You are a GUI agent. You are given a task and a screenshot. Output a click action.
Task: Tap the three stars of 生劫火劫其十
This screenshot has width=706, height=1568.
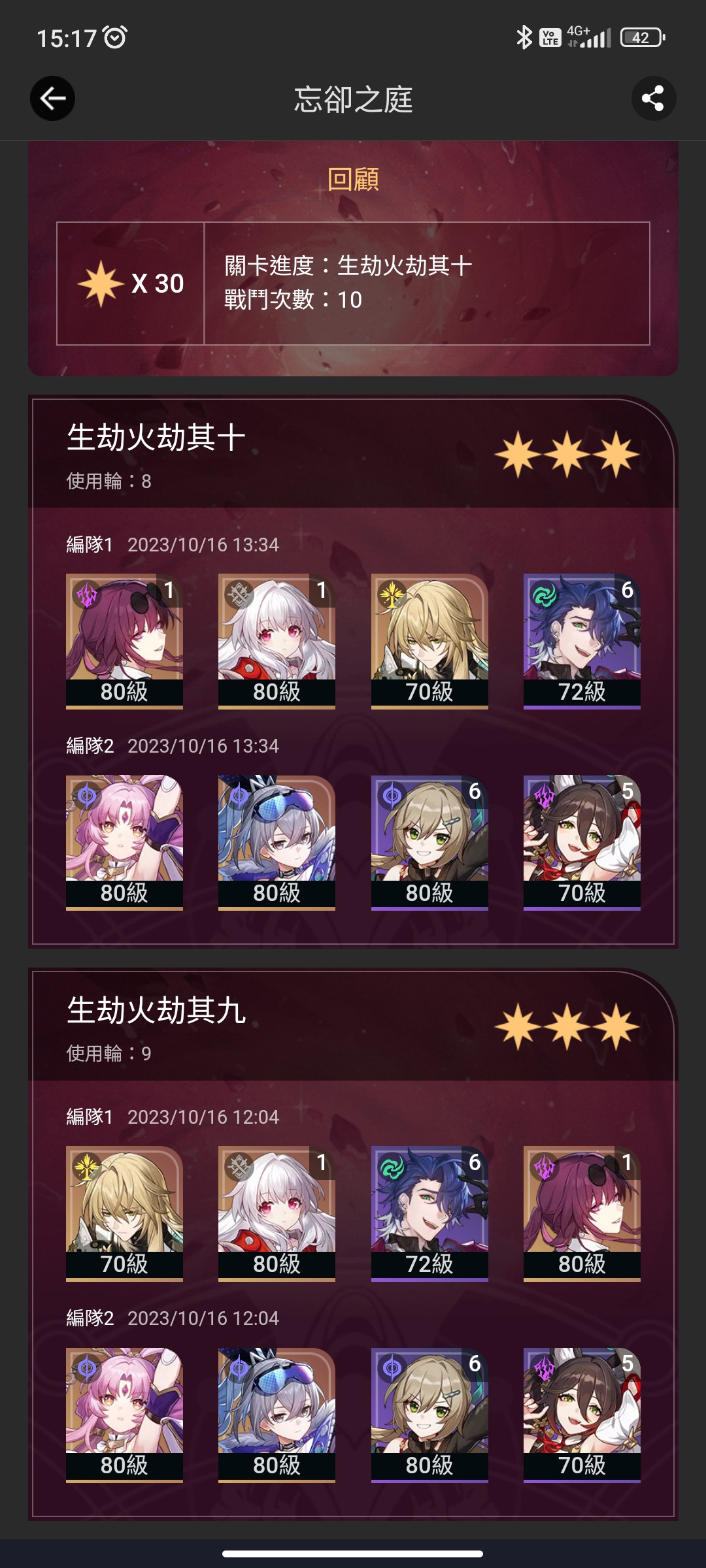pos(567,454)
